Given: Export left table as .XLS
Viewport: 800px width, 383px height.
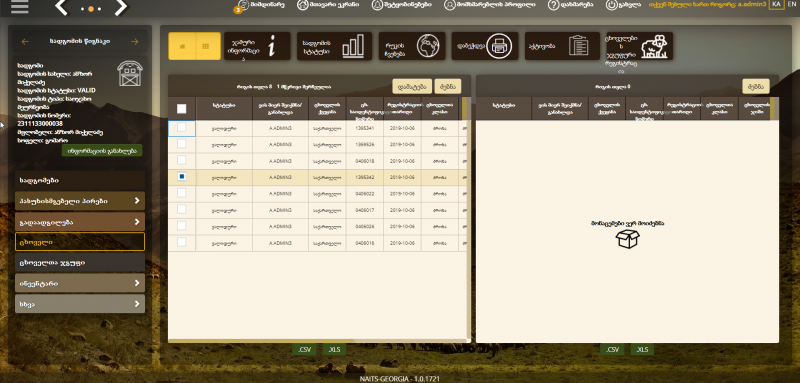Looking at the screenshot, I should pos(334,349).
